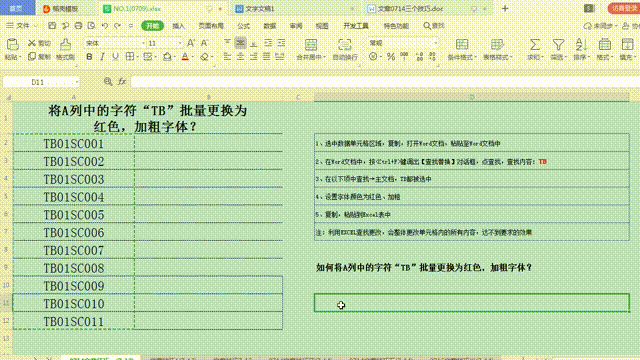Click the Redo arrow
Image resolution: width=640 pixels, height=360 pixels.
118,26
